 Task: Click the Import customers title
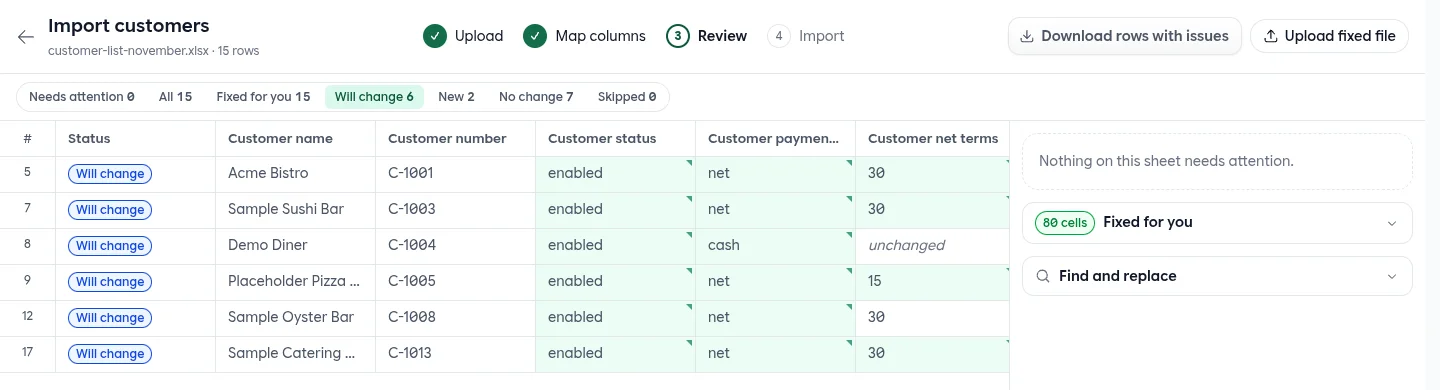[x=129, y=26]
